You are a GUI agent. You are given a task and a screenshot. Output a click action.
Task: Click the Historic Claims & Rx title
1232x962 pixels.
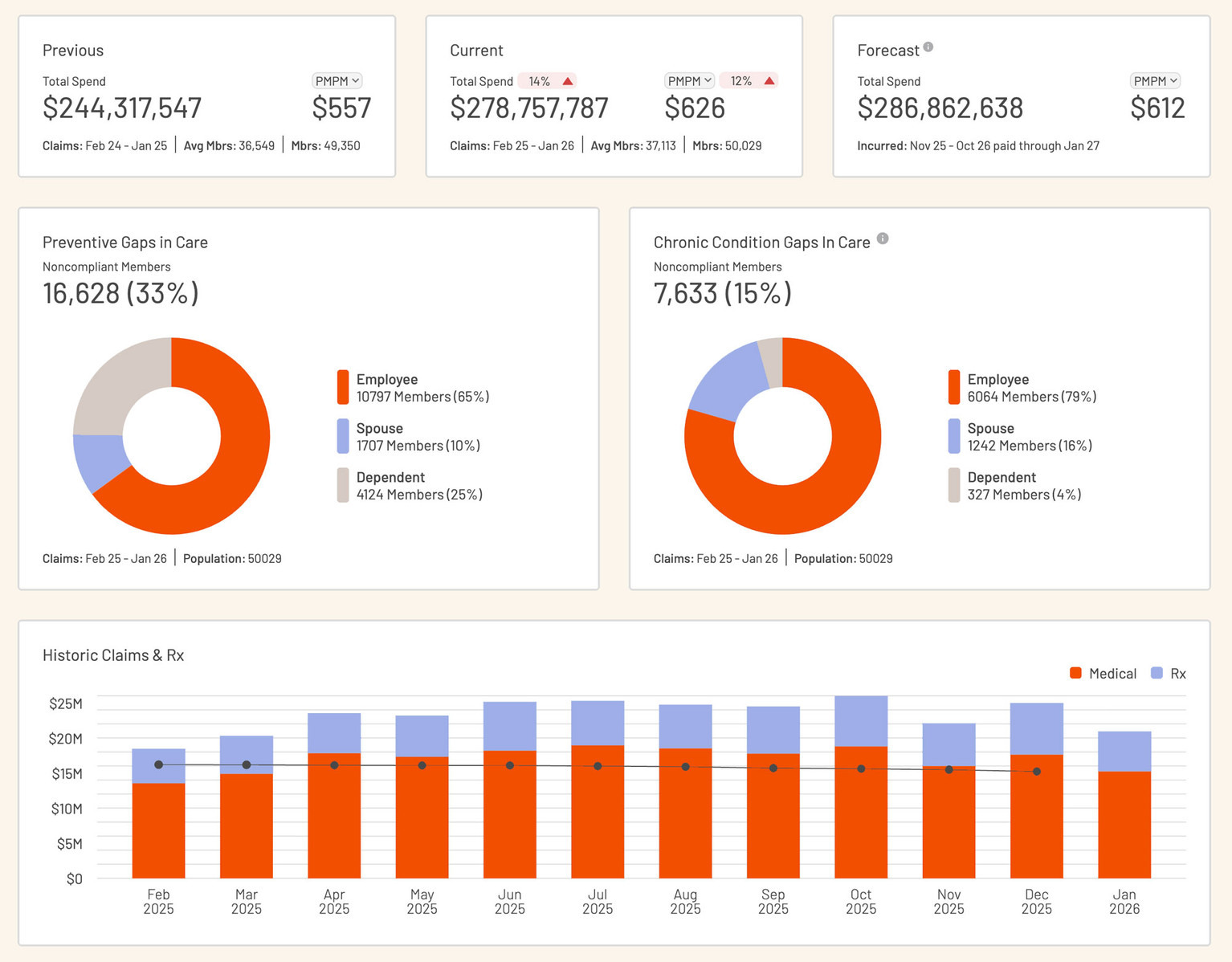point(113,655)
